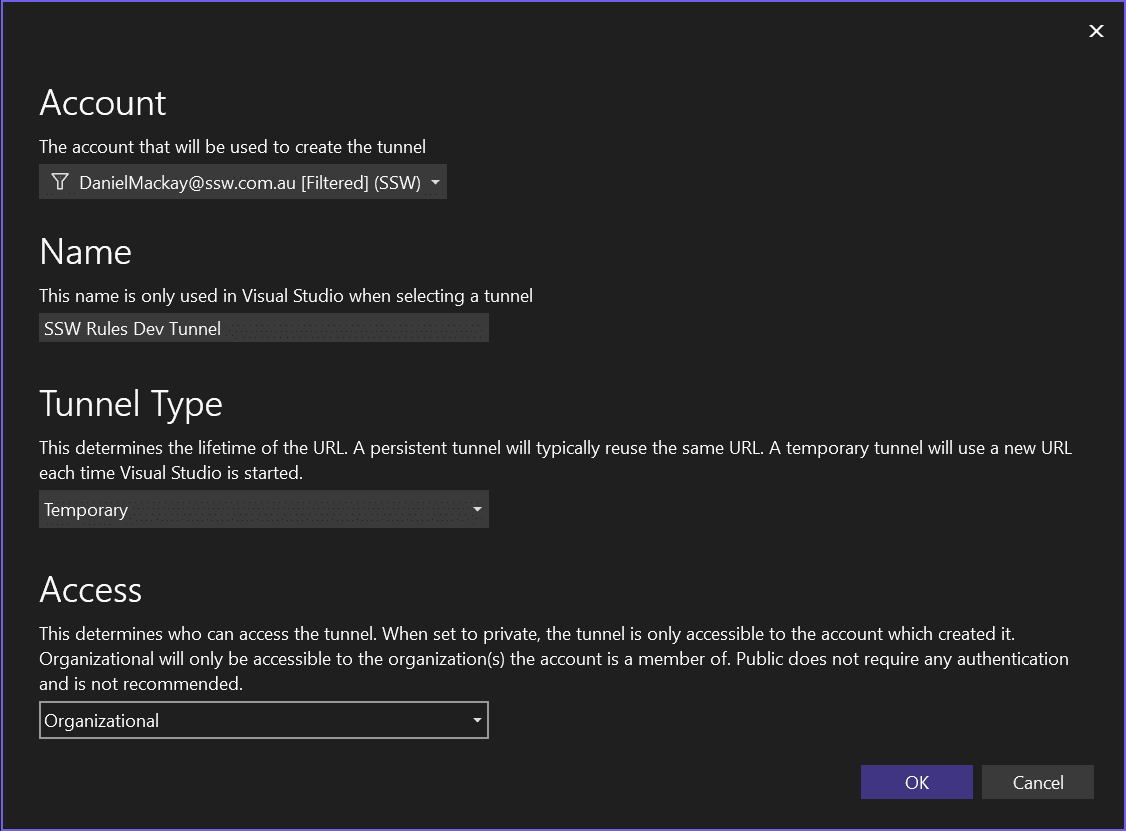Confirm tunnel creation with OK
Screen dimensions: 1126x831
click(916, 782)
